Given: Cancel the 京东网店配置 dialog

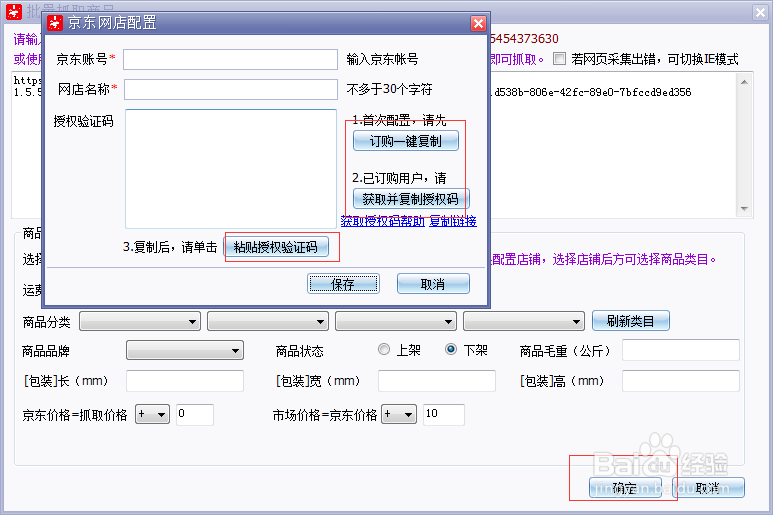Looking at the screenshot, I should tap(433, 284).
